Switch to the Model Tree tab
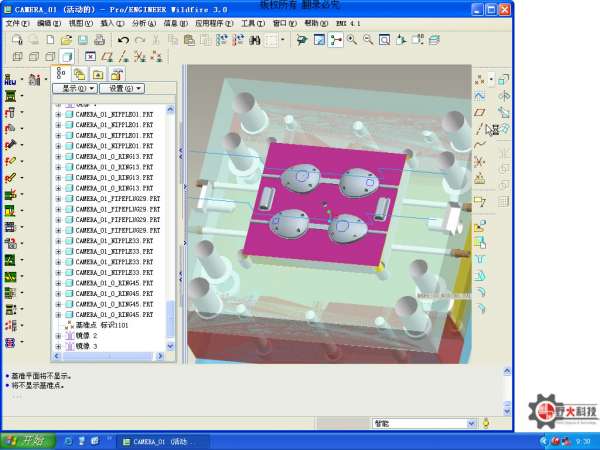Screen dimensions: 600x450 click(61, 73)
